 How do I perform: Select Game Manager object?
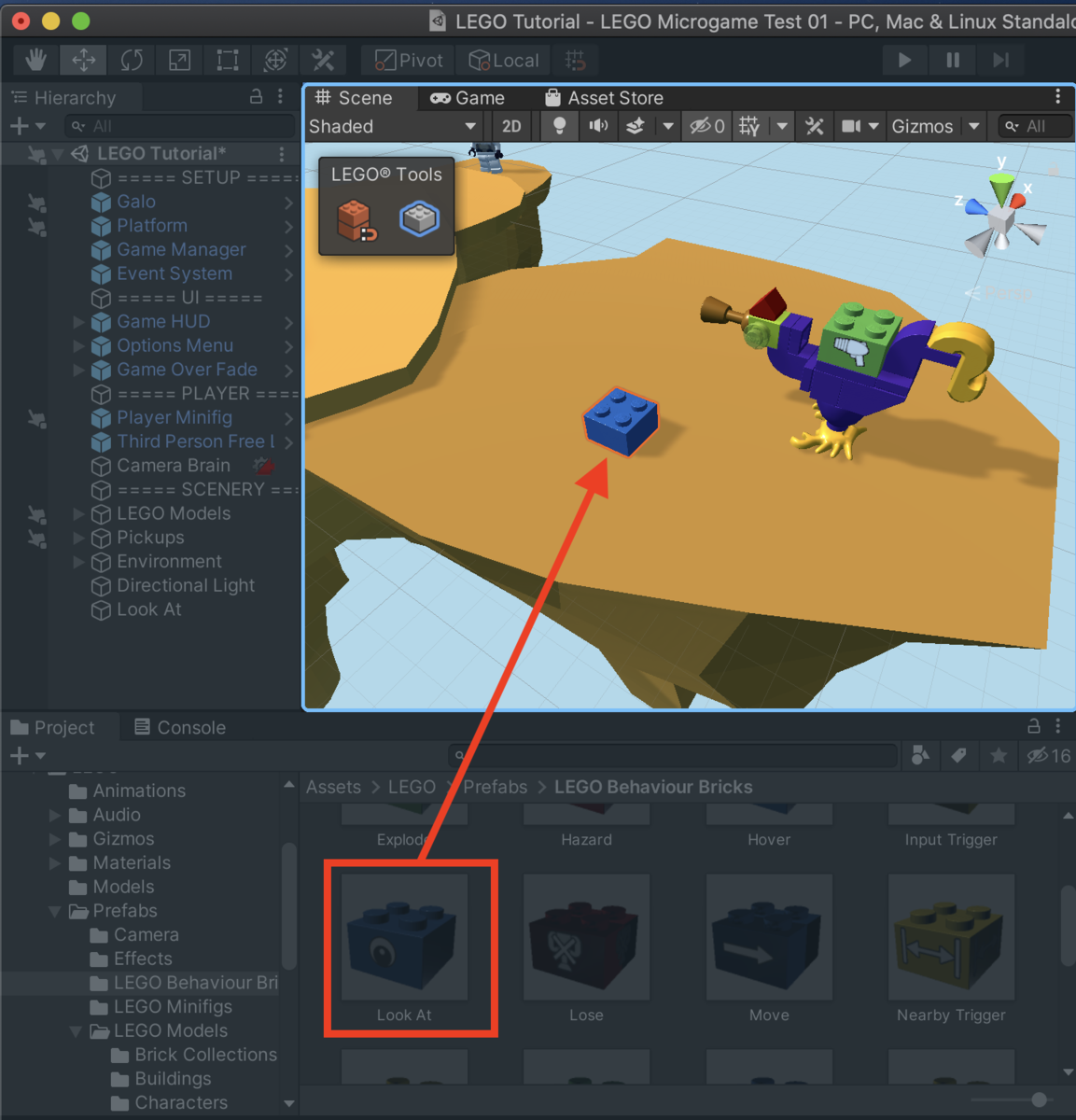(181, 250)
